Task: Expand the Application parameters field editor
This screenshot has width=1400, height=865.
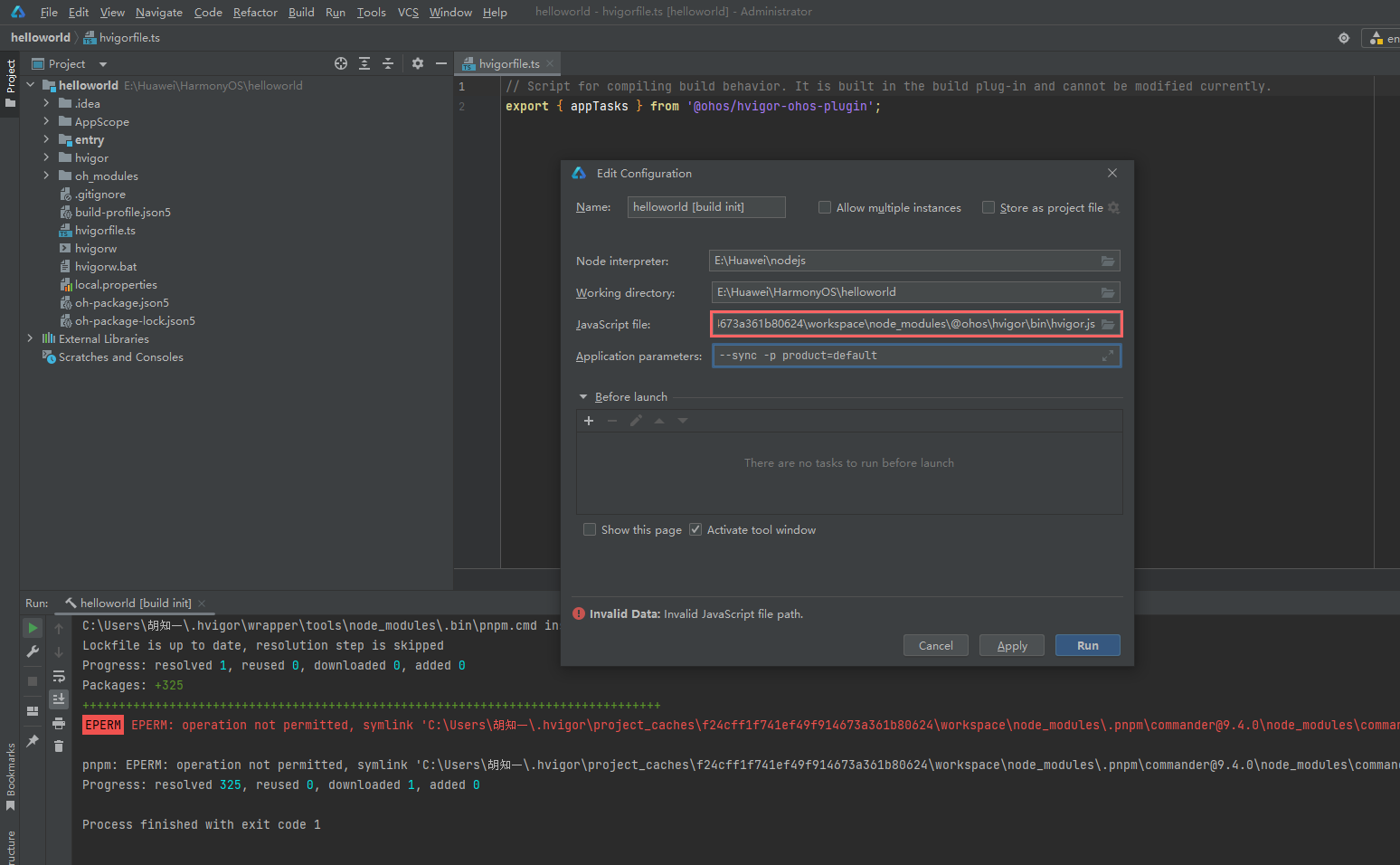Action: pos(1108,356)
